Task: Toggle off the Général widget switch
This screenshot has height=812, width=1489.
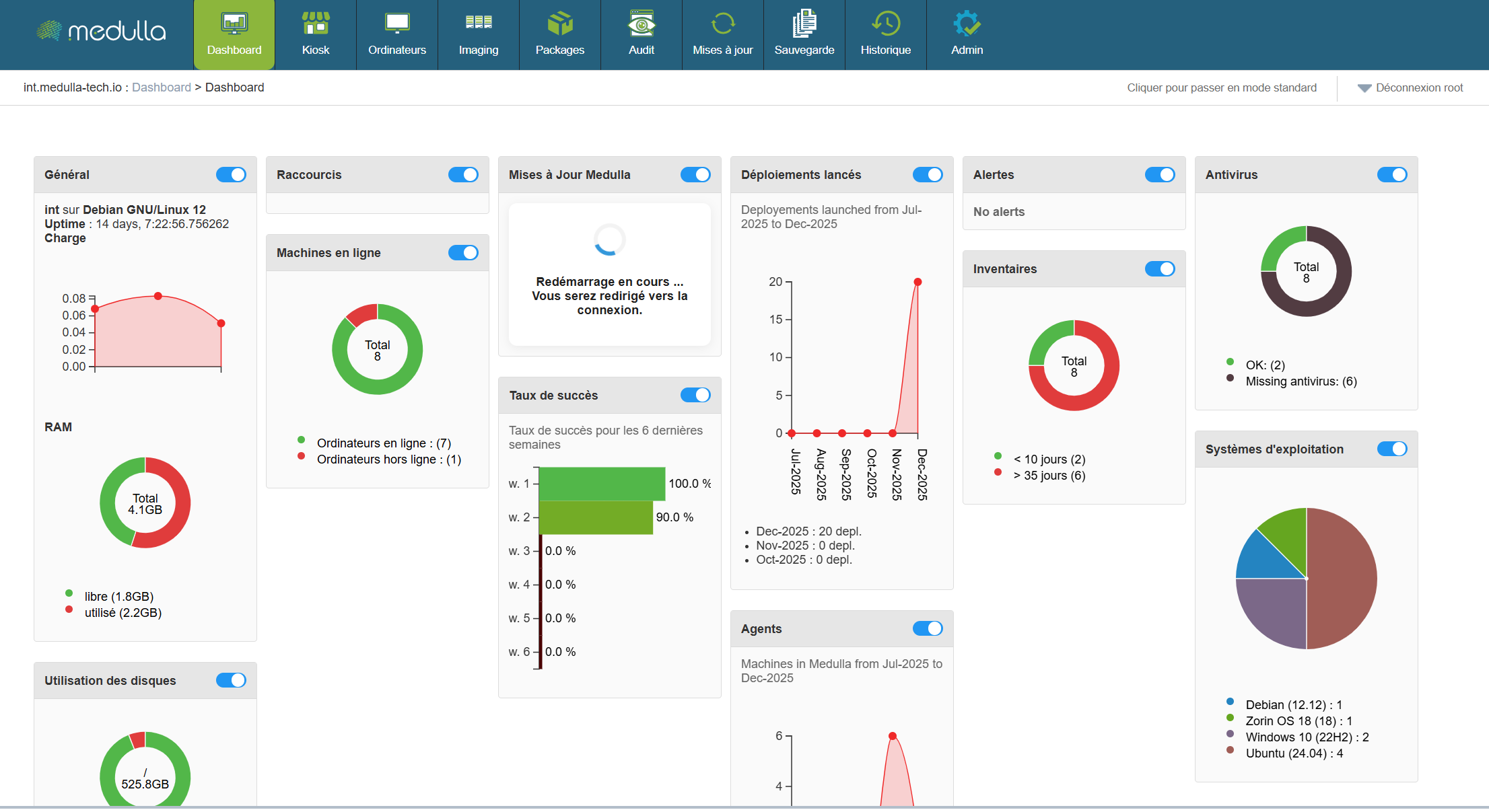Action: pos(231,175)
